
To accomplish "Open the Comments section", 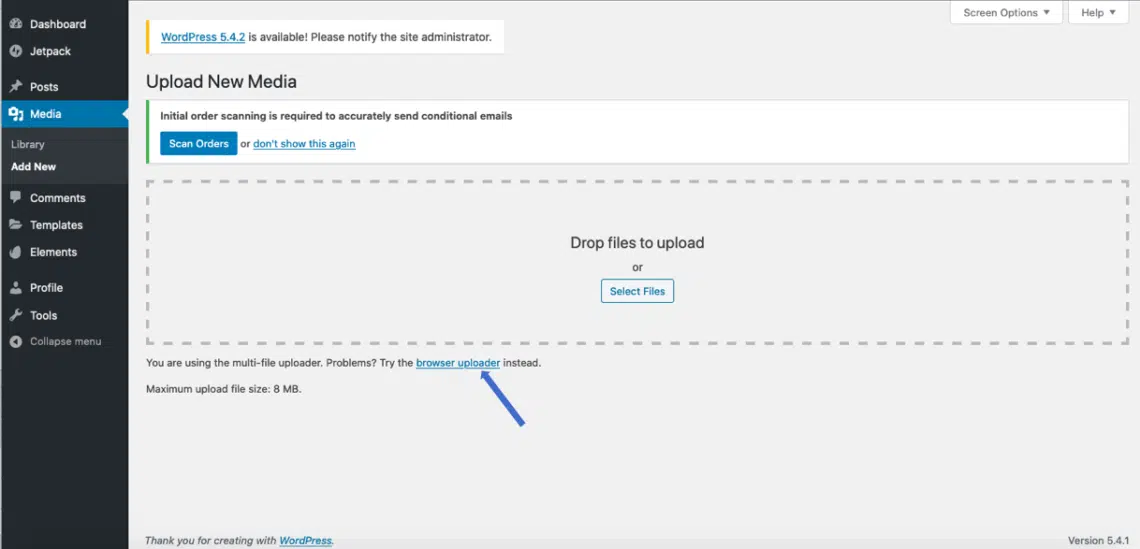I will [x=57, y=198].
